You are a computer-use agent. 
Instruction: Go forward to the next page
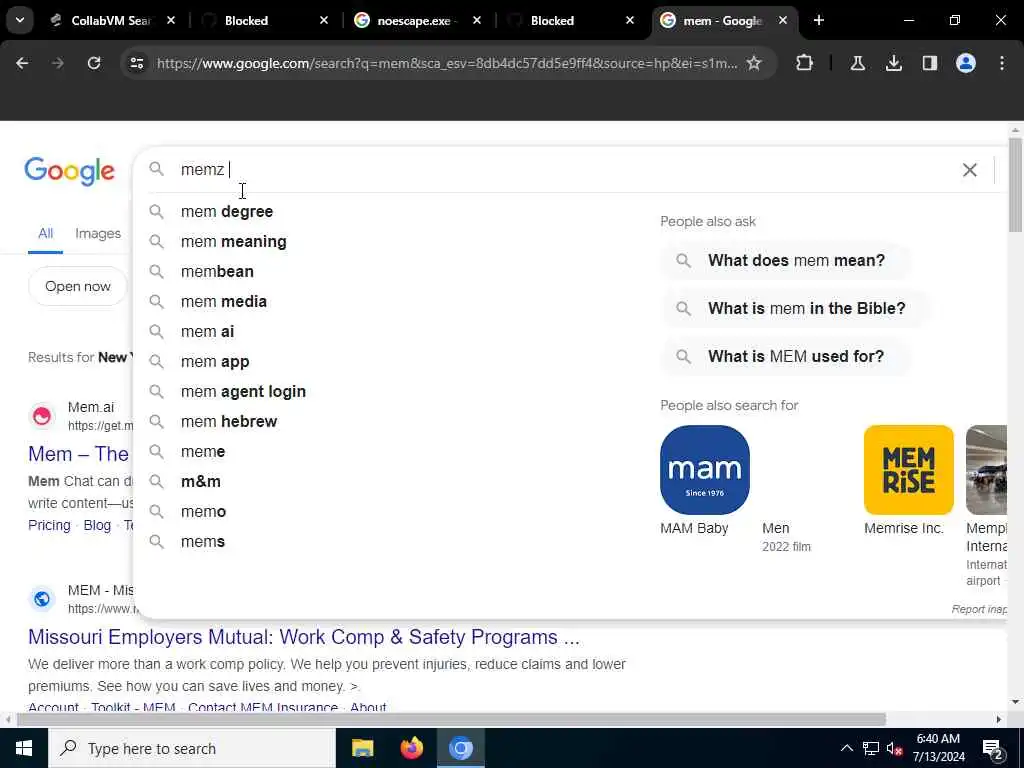58,63
